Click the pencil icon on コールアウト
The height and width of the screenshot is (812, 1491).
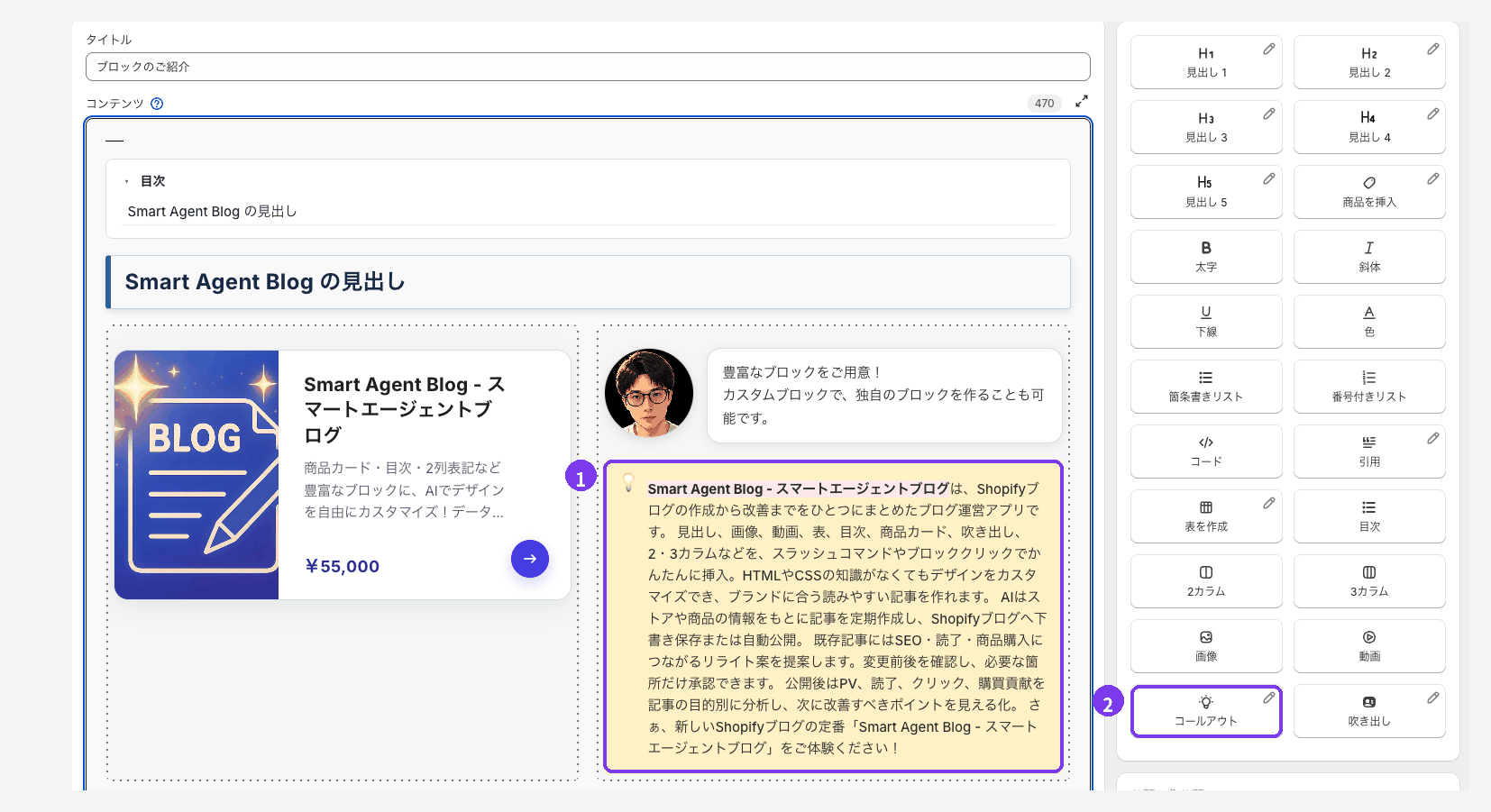pyautogui.click(x=1269, y=698)
